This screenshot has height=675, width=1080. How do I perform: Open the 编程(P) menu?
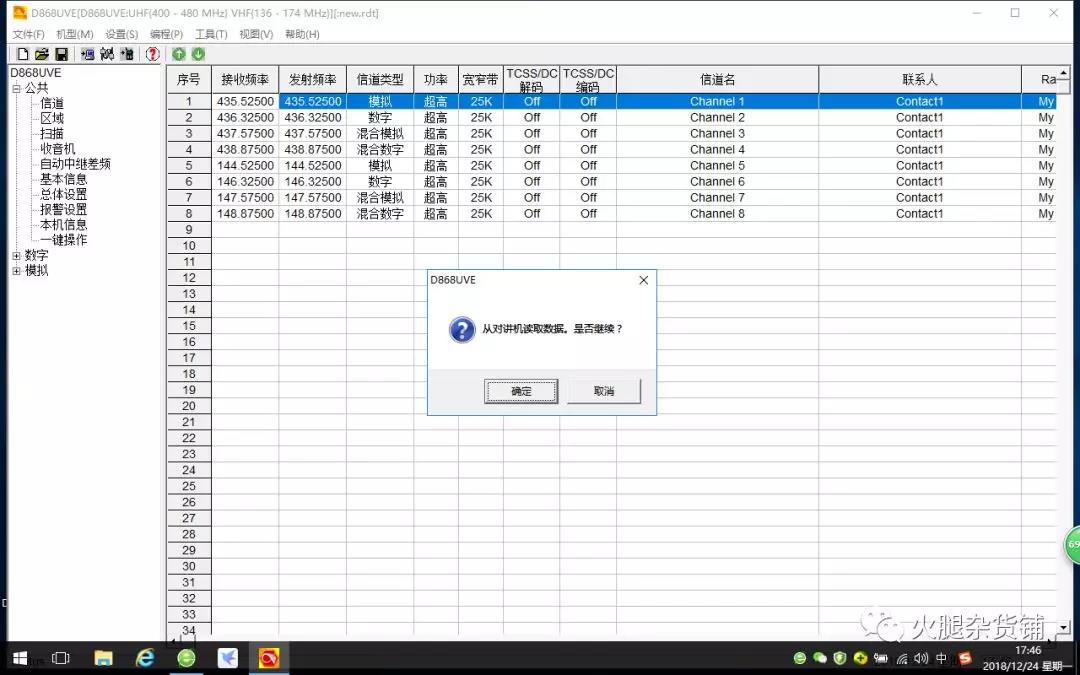pos(166,34)
